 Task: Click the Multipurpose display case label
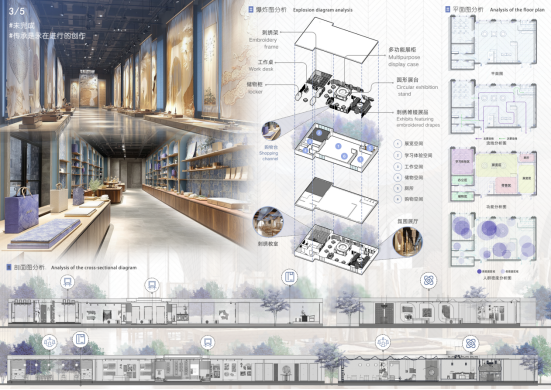pyautogui.click(x=404, y=60)
